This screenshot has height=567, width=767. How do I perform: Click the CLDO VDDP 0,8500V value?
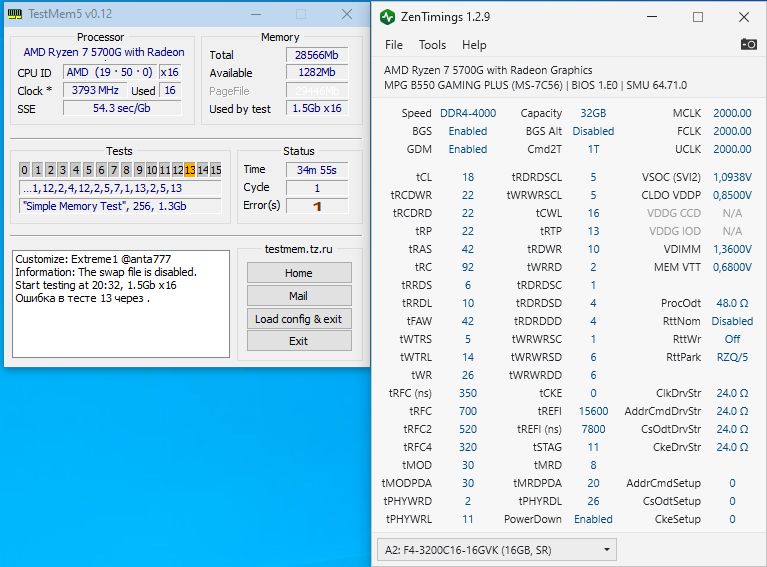tap(732, 195)
